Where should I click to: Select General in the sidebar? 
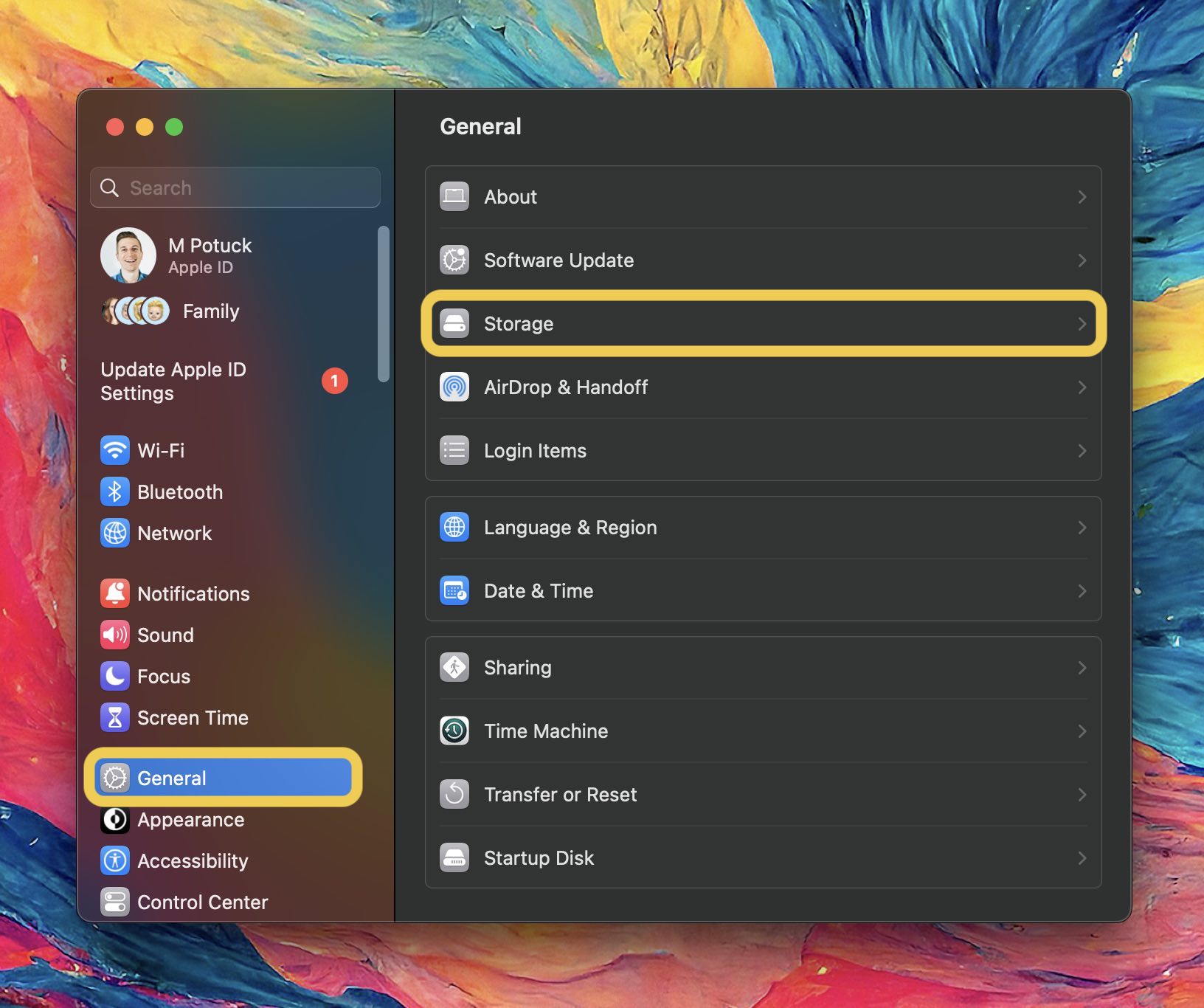pyautogui.click(x=171, y=778)
